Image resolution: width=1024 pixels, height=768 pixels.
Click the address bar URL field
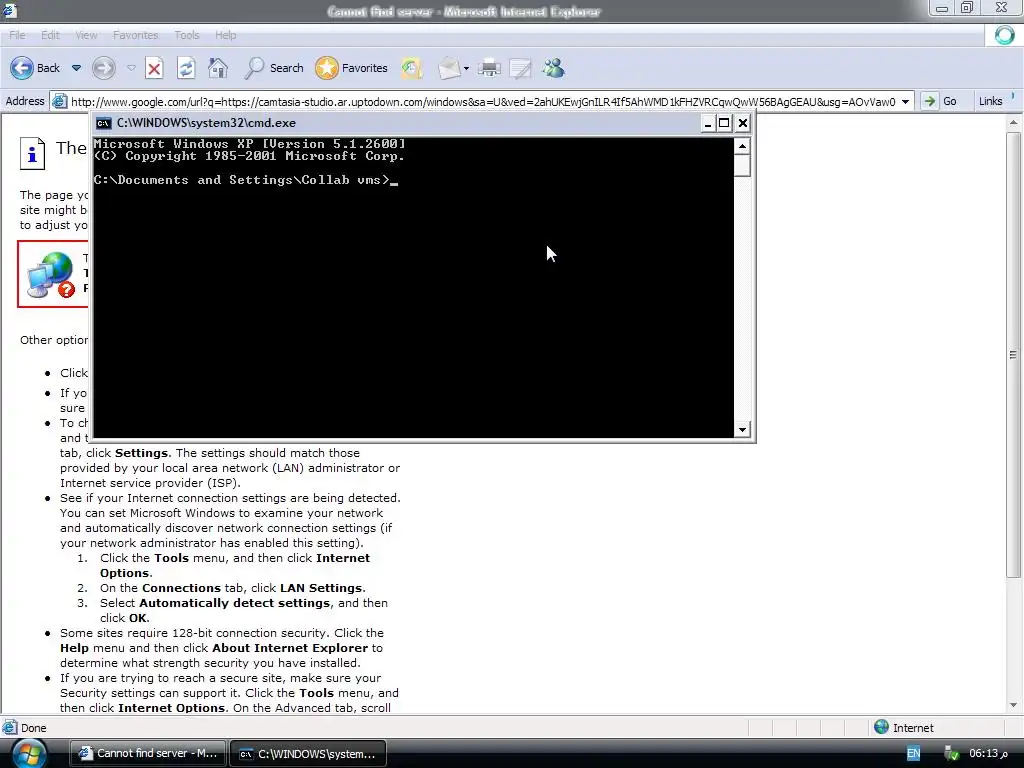(x=483, y=102)
